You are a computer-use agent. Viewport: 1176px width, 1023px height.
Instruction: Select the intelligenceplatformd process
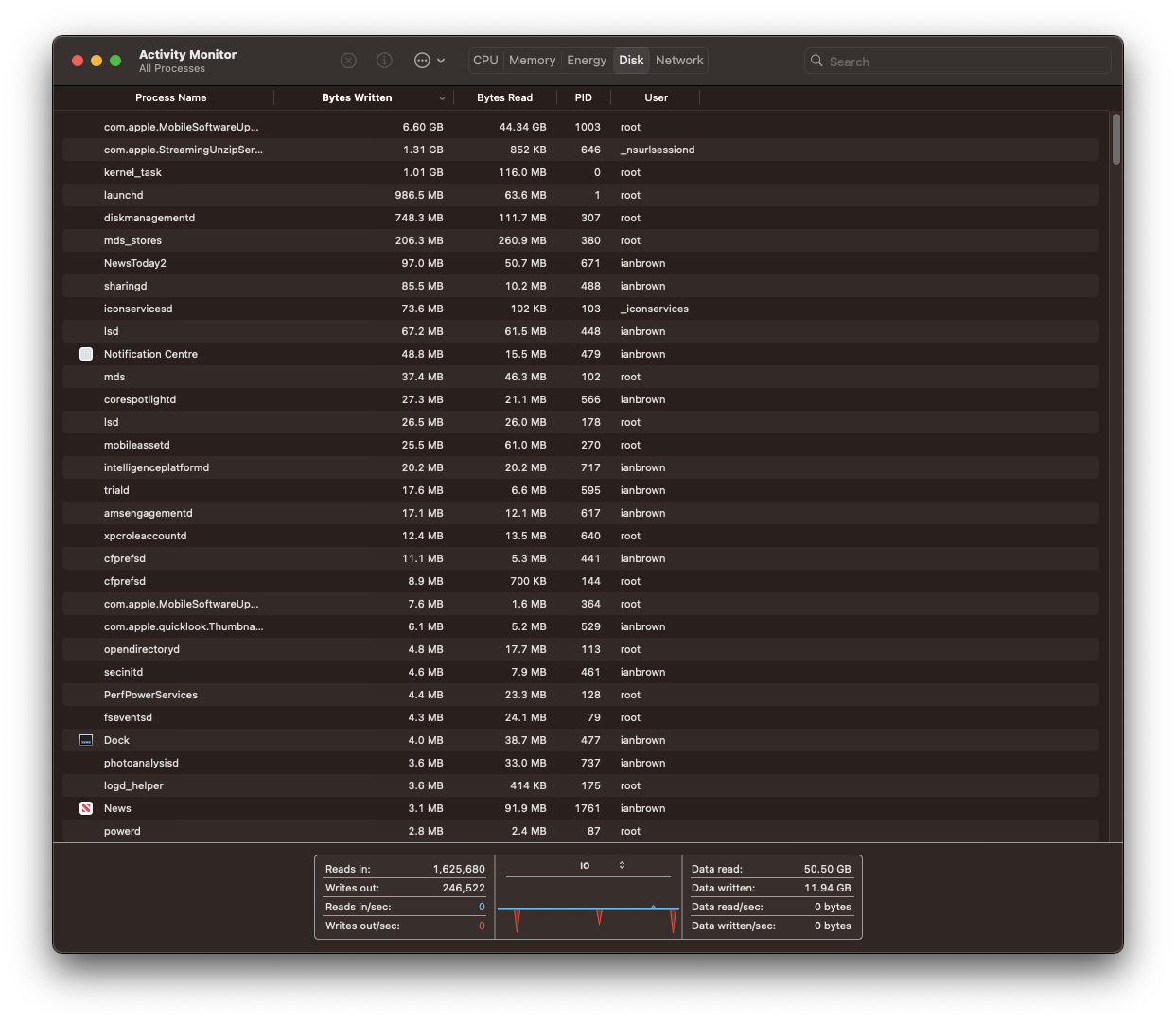[581, 467]
